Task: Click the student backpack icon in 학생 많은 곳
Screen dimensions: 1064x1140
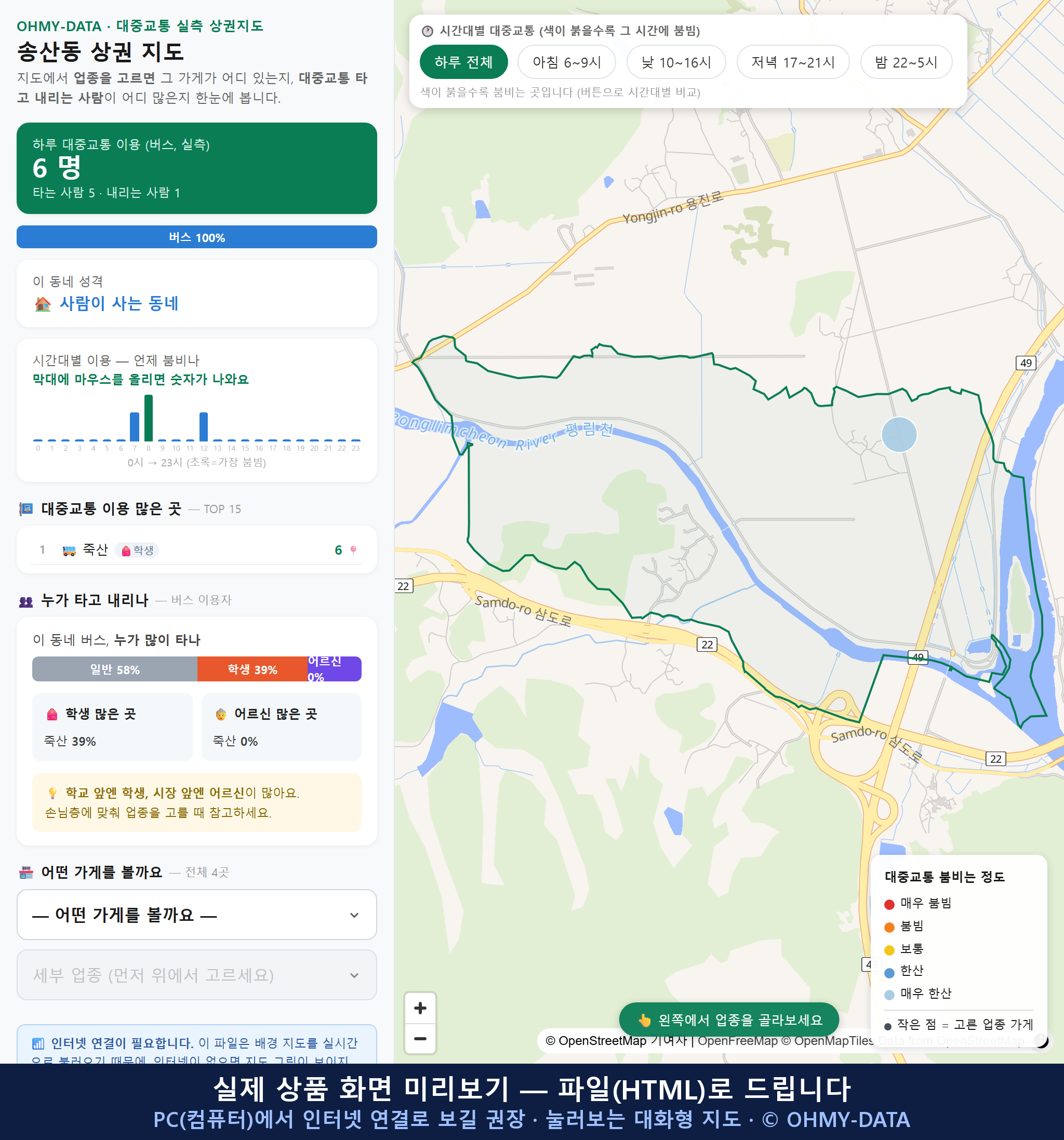Action: point(52,714)
